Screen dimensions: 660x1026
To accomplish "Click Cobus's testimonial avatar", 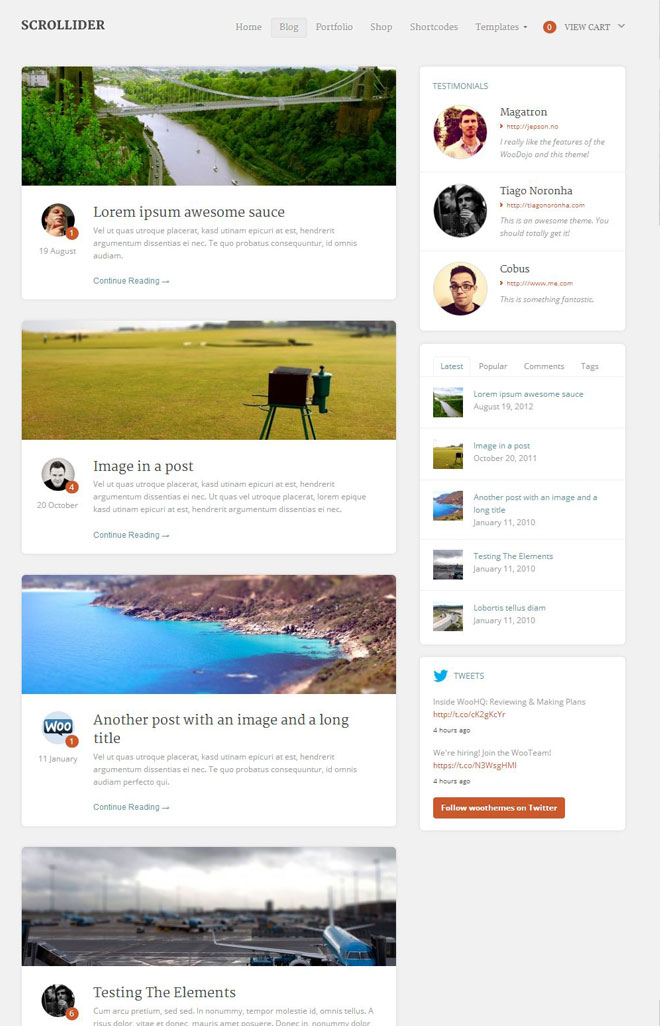I will [x=460, y=289].
